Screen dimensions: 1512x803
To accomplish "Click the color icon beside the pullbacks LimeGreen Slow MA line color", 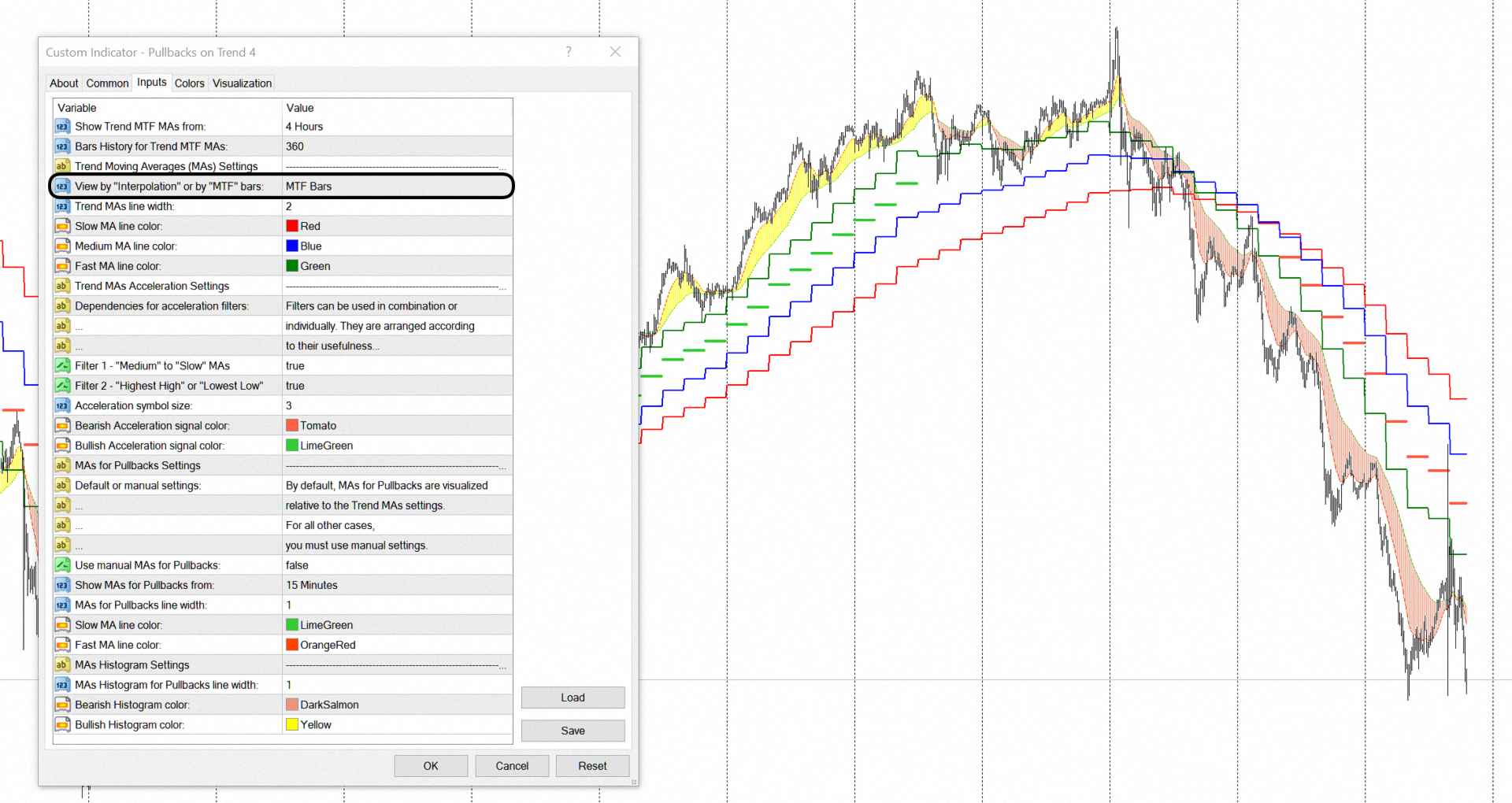I will click(x=62, y=625).
